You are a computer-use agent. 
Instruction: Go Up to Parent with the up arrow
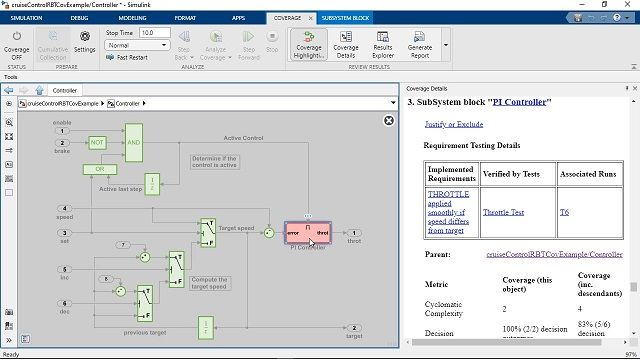click(x=39, y=90)
